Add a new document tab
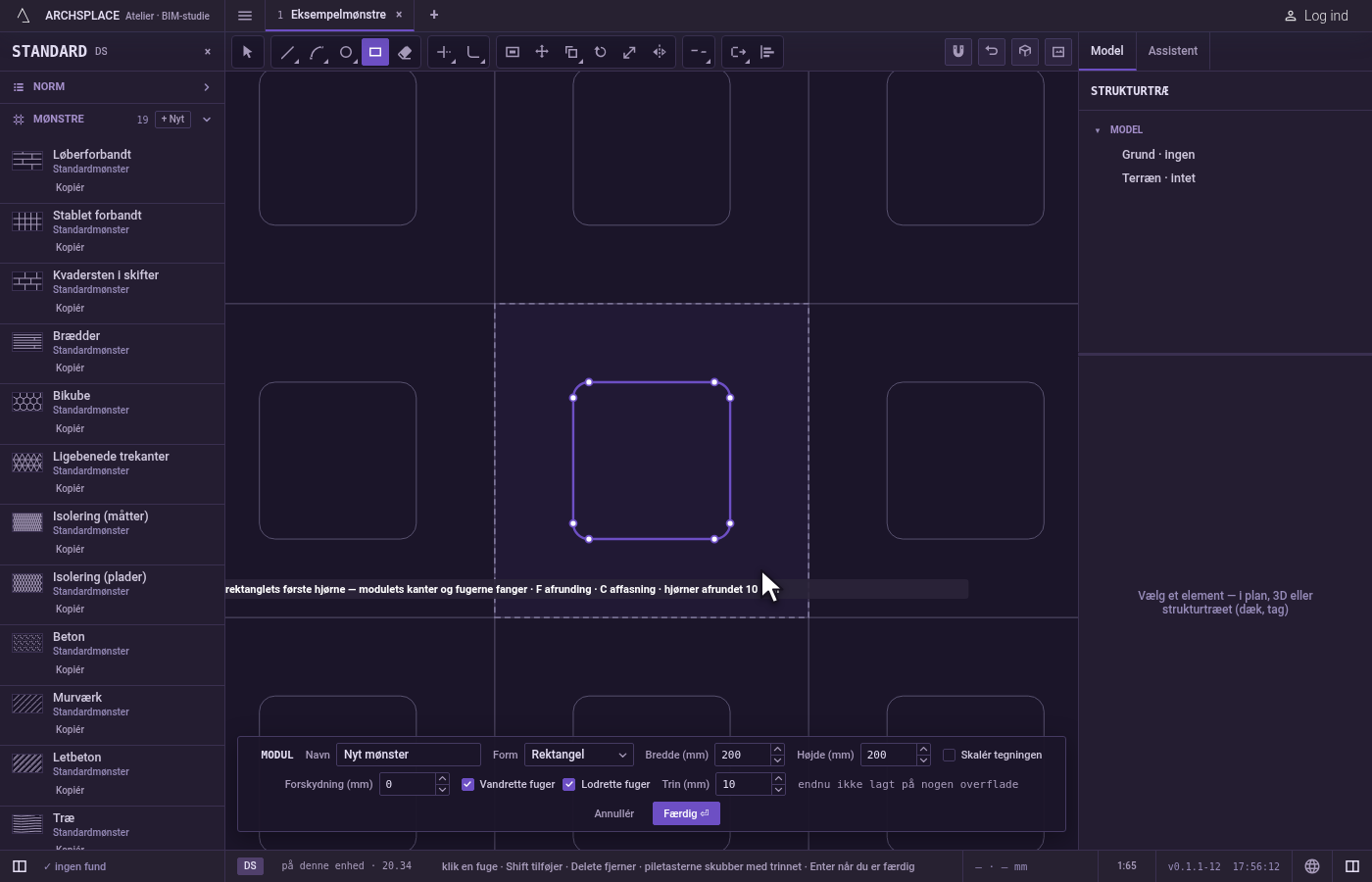This screenshot has width=1372, height=882. [434, 15]
